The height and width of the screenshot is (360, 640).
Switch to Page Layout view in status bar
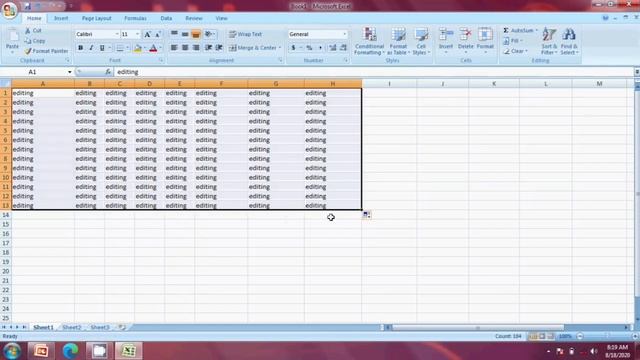[x=542, y=336]
